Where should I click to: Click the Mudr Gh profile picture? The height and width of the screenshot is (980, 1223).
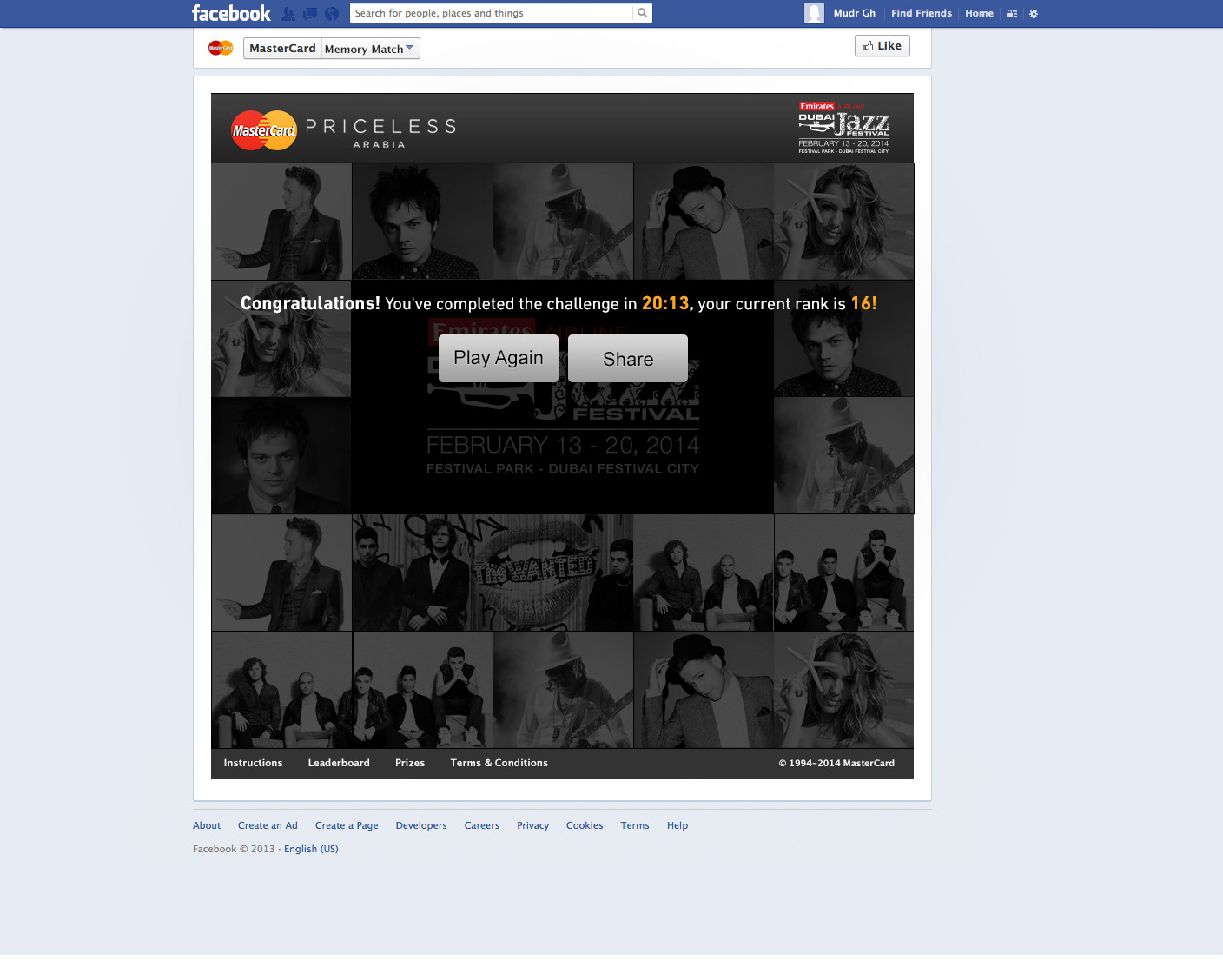(x=814, y=13)
